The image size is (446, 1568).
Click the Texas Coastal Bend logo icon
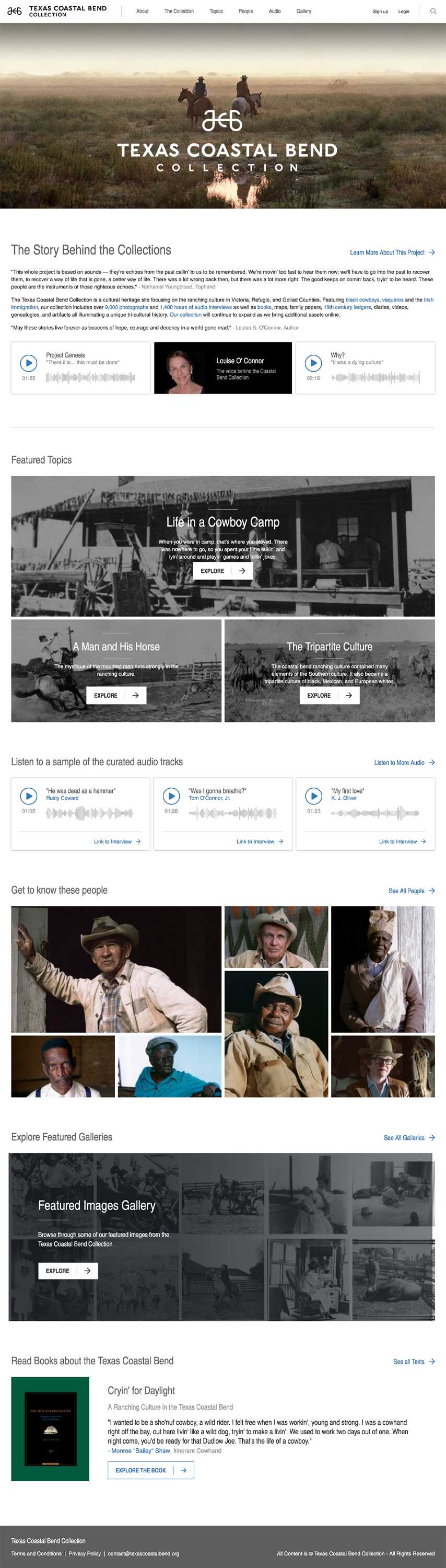pos(14,11)
